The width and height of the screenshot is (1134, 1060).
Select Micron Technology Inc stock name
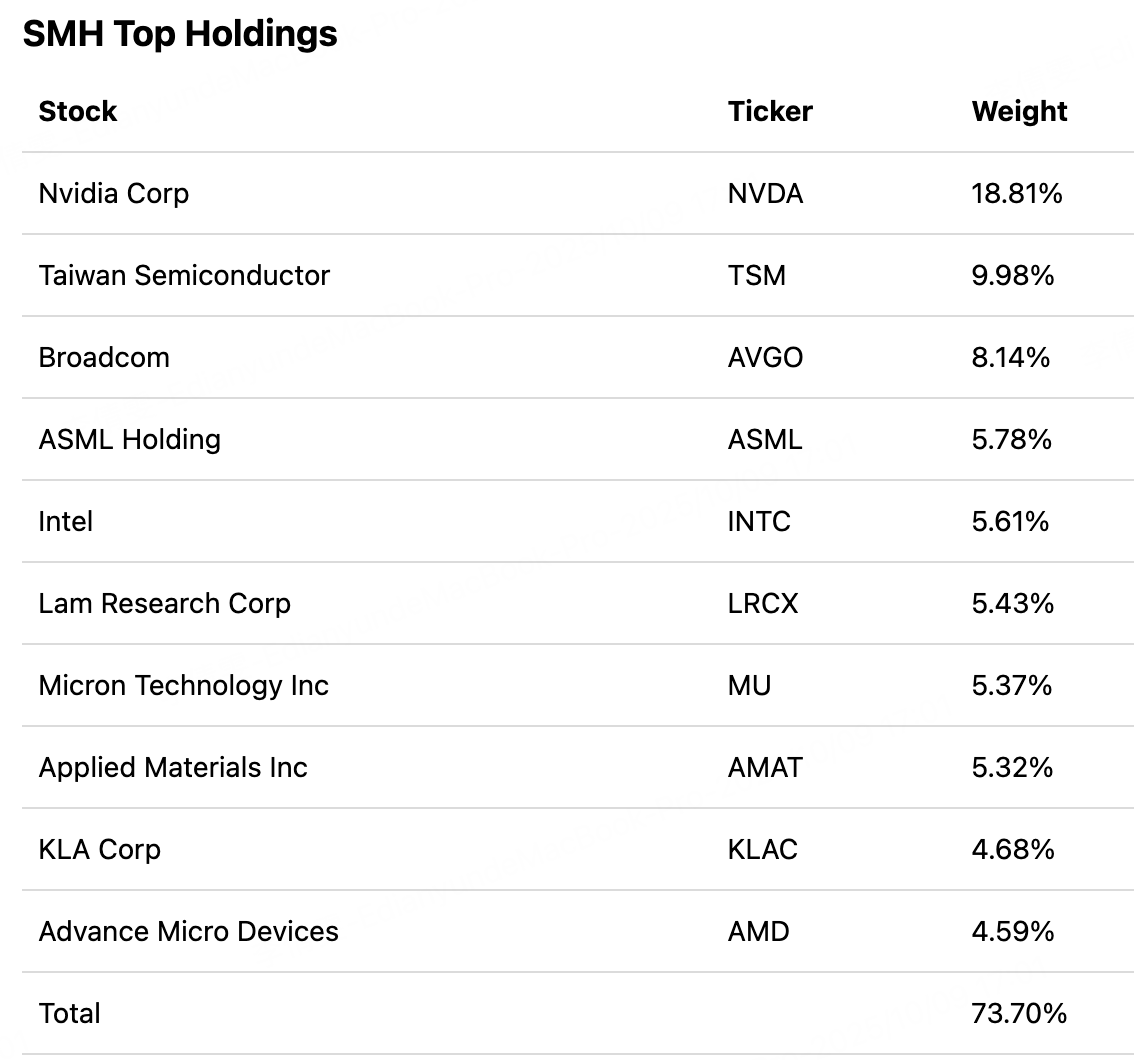(x=184, y=685)
